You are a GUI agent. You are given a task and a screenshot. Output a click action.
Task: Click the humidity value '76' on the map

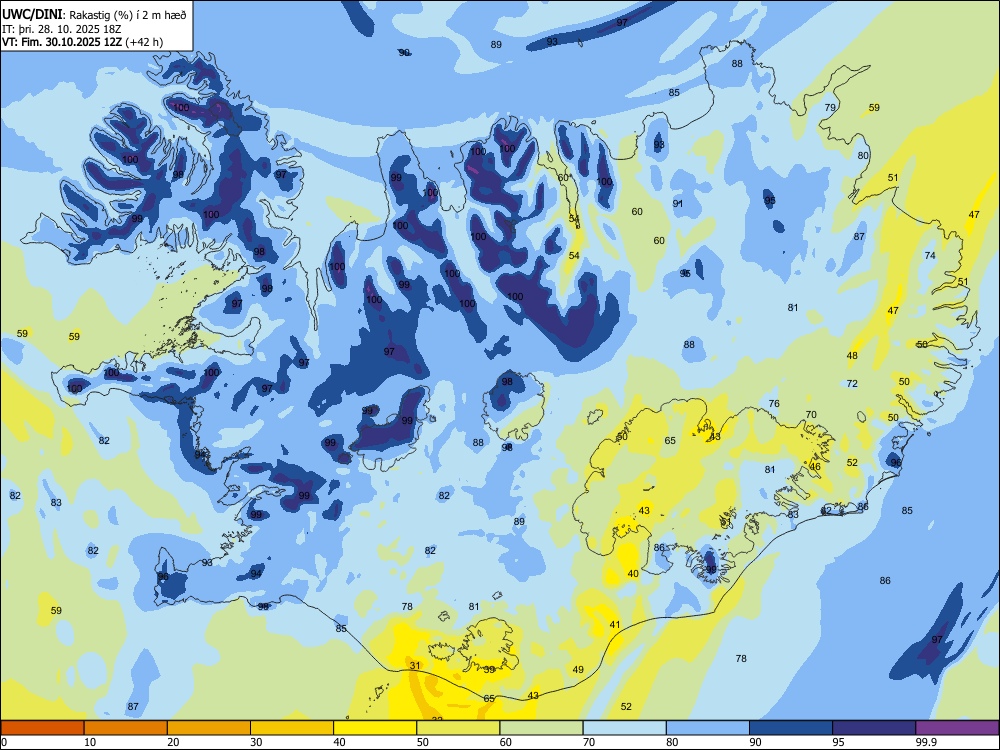(774, 403)
